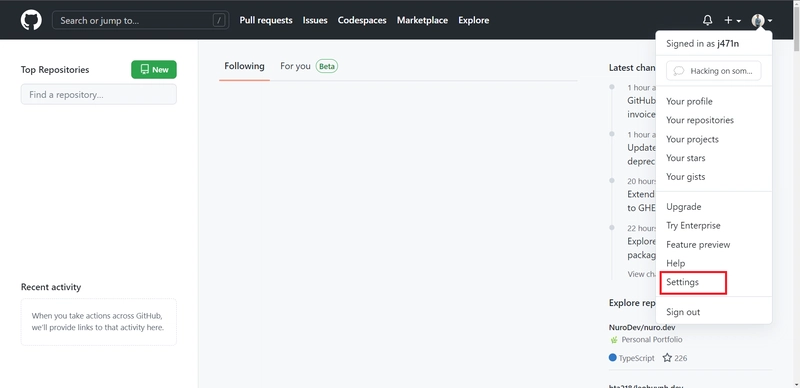Open Help from the user menu
Screen dimensions: 800x388
tap(676, 263)
